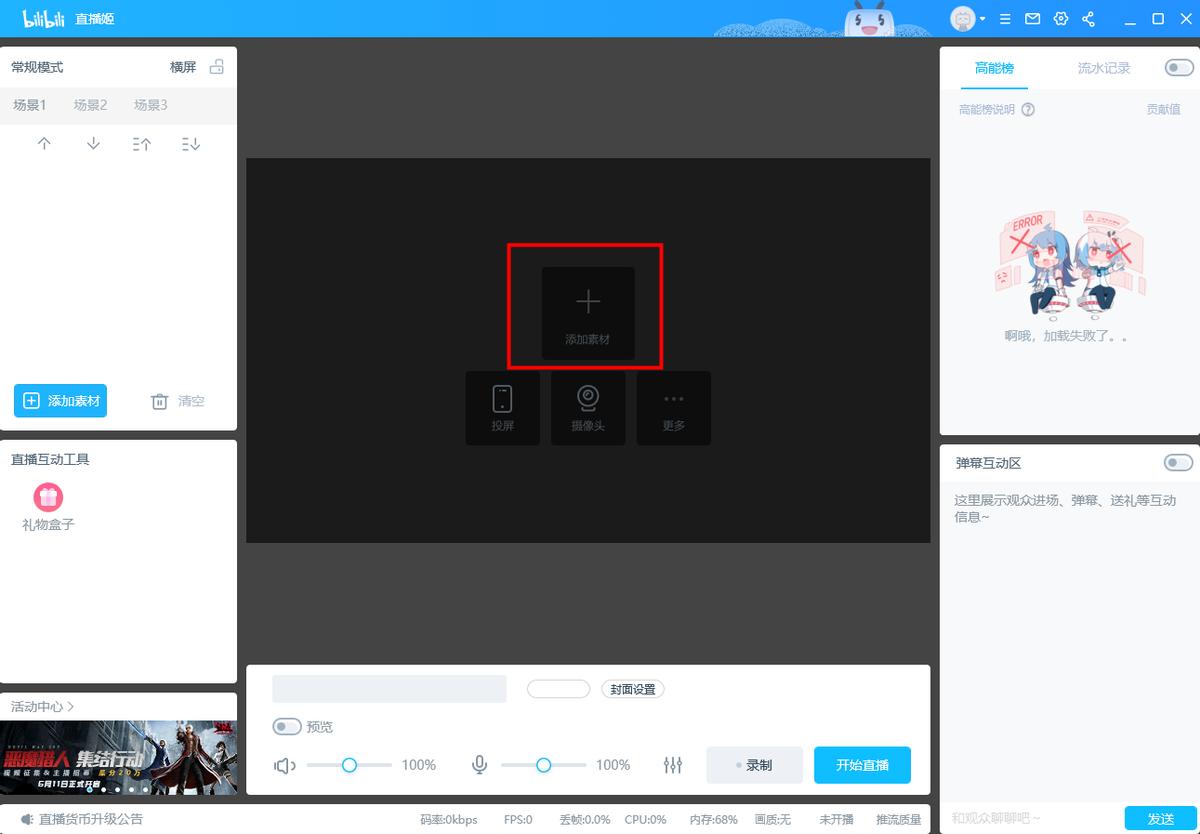The height and width of the screenshot is (834, 1200).
Task: Mute the speaker volume icon
Action: [x=285, y=765]
